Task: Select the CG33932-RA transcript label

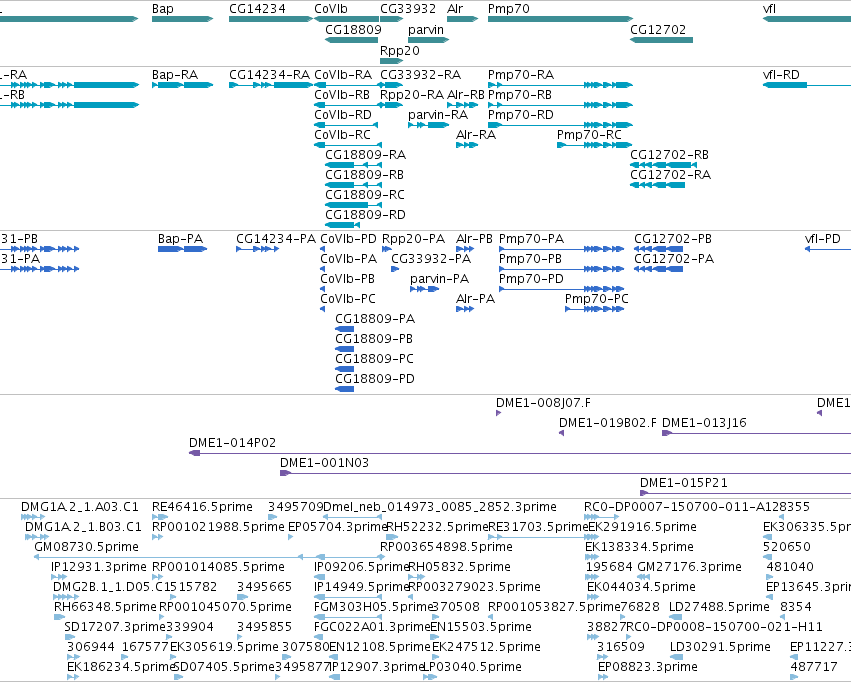Action: point(421,75)
